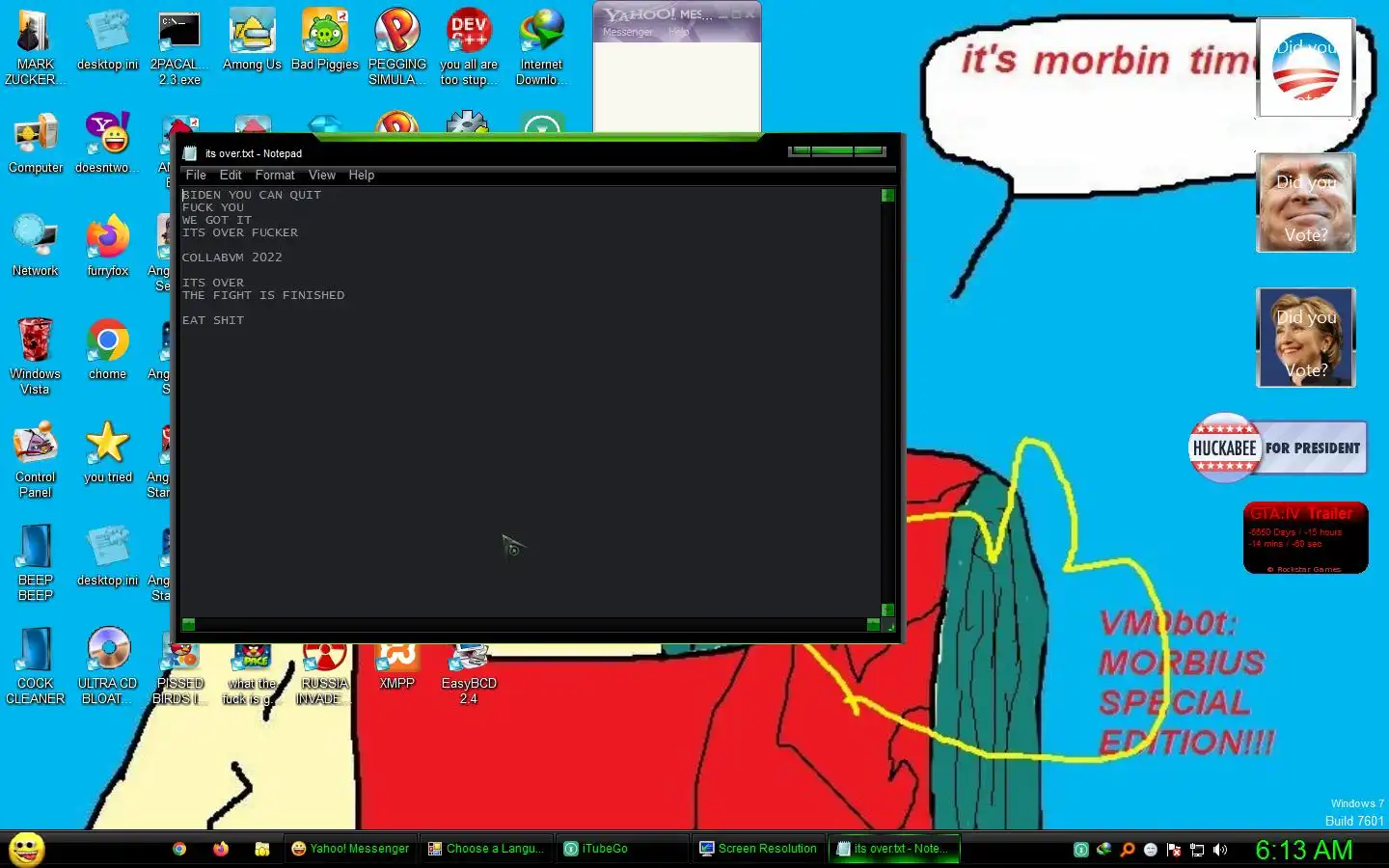Open Internet Download Manager shortcut
This screenshot has height=868, width=1389.
pos(541,46)
